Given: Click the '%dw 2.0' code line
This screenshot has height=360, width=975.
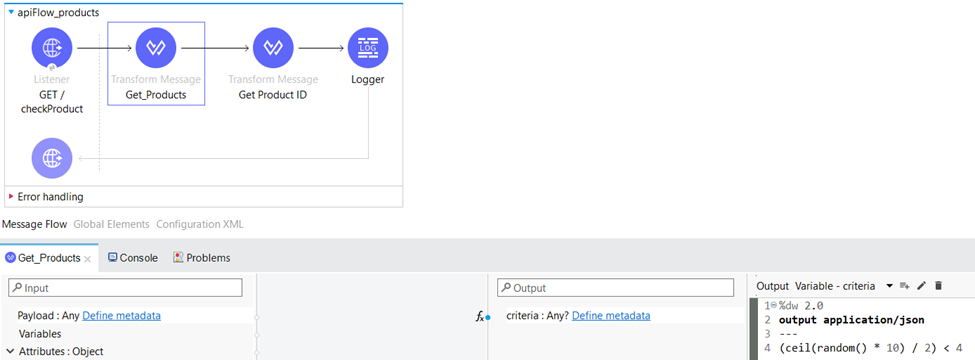Looking at the screenshot, I should tap(800, 306).
